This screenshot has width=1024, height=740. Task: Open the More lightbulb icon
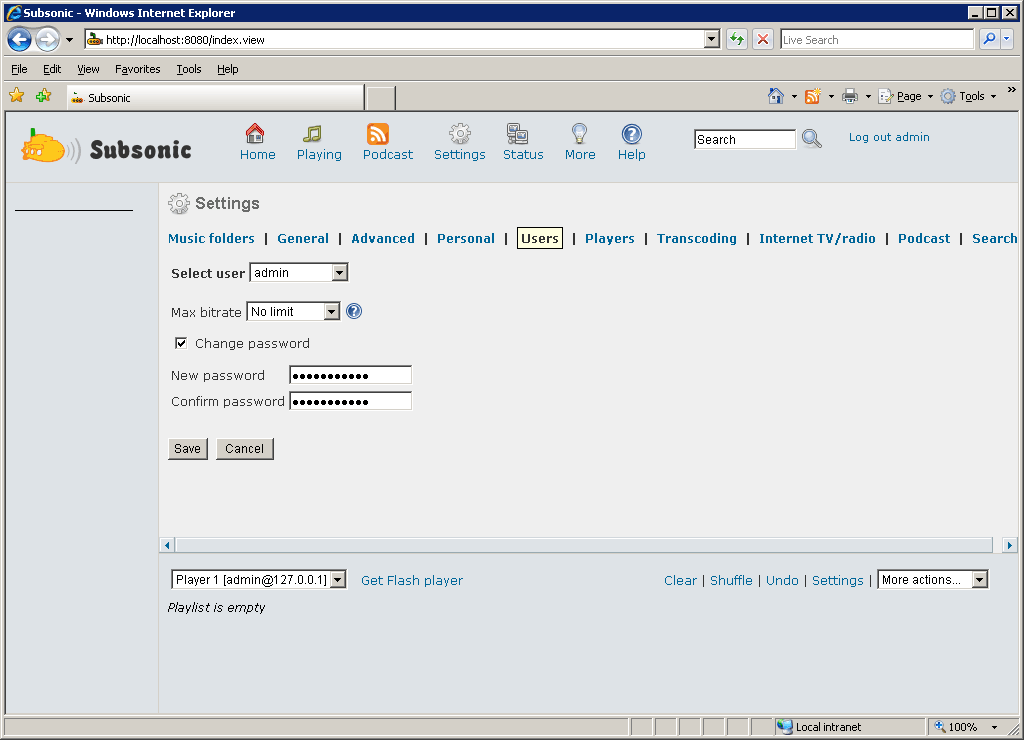[x=579, y=134]
